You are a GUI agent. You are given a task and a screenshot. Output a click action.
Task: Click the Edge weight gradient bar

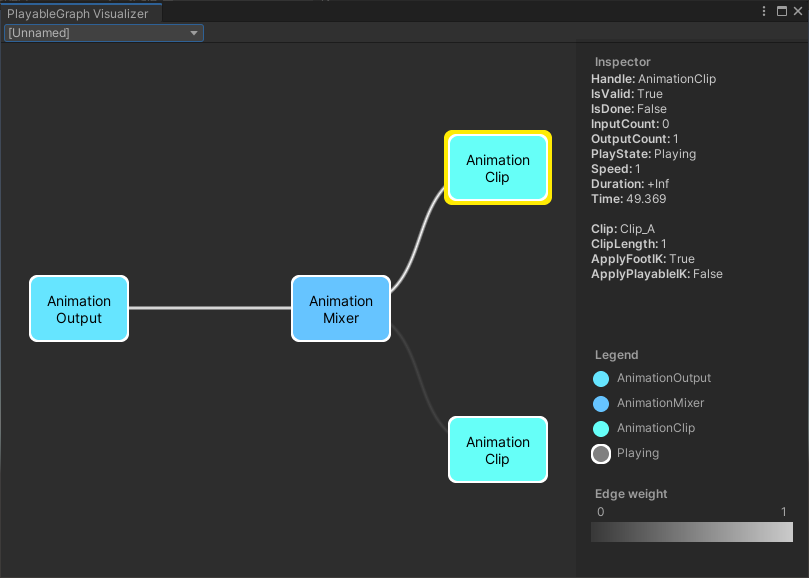(x=691, y=531)
